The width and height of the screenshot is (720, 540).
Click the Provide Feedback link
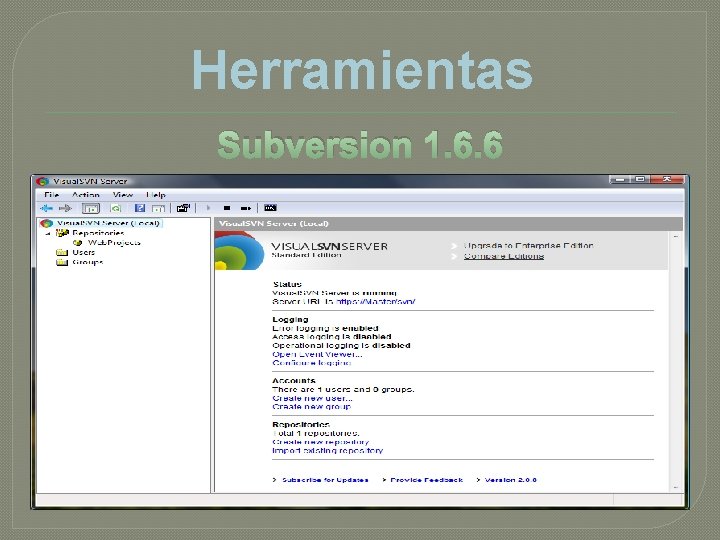(427, 480)
